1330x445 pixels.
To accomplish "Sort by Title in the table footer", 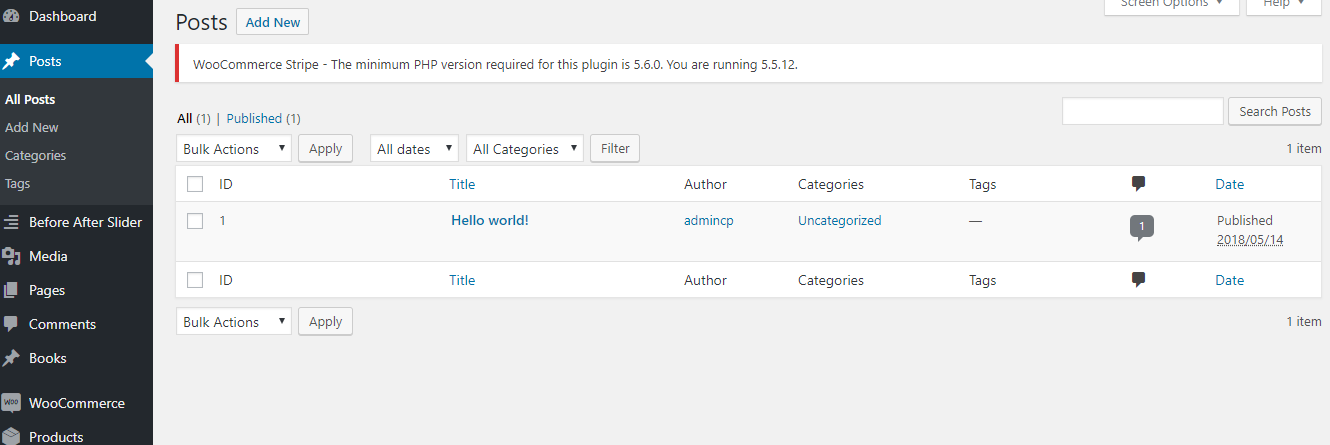I will point(462,280).
